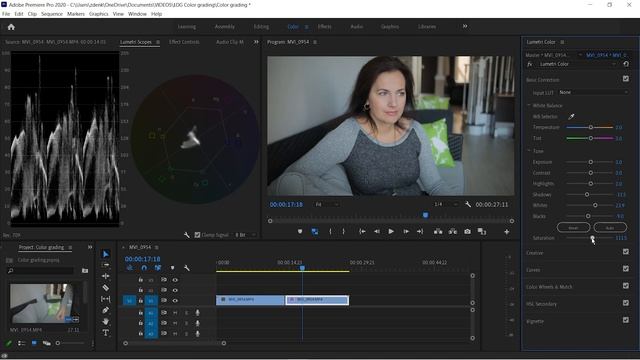
Task: Step back one frame
Action: 376,231
